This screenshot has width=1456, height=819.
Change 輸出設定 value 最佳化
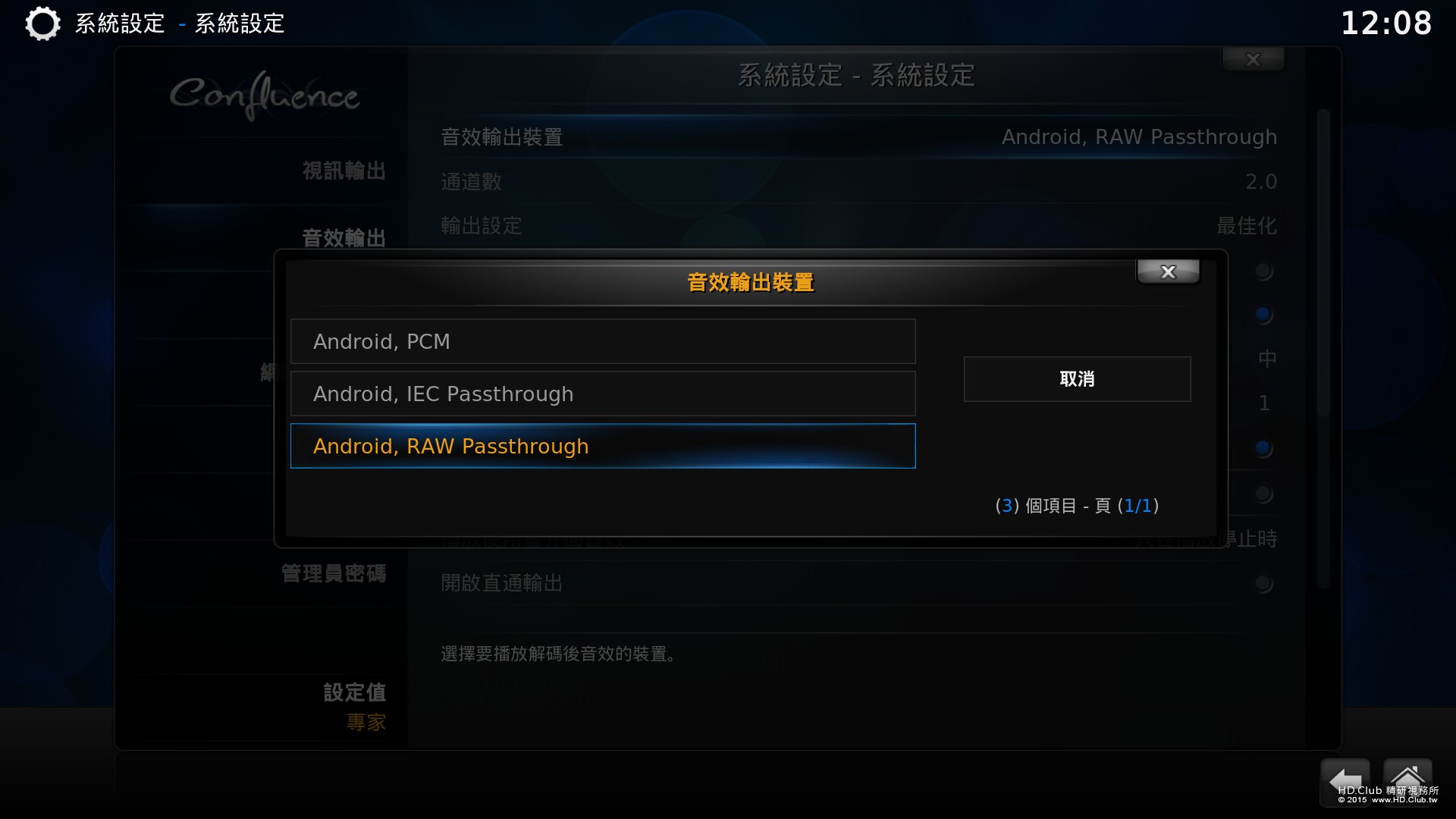(858, 226)
